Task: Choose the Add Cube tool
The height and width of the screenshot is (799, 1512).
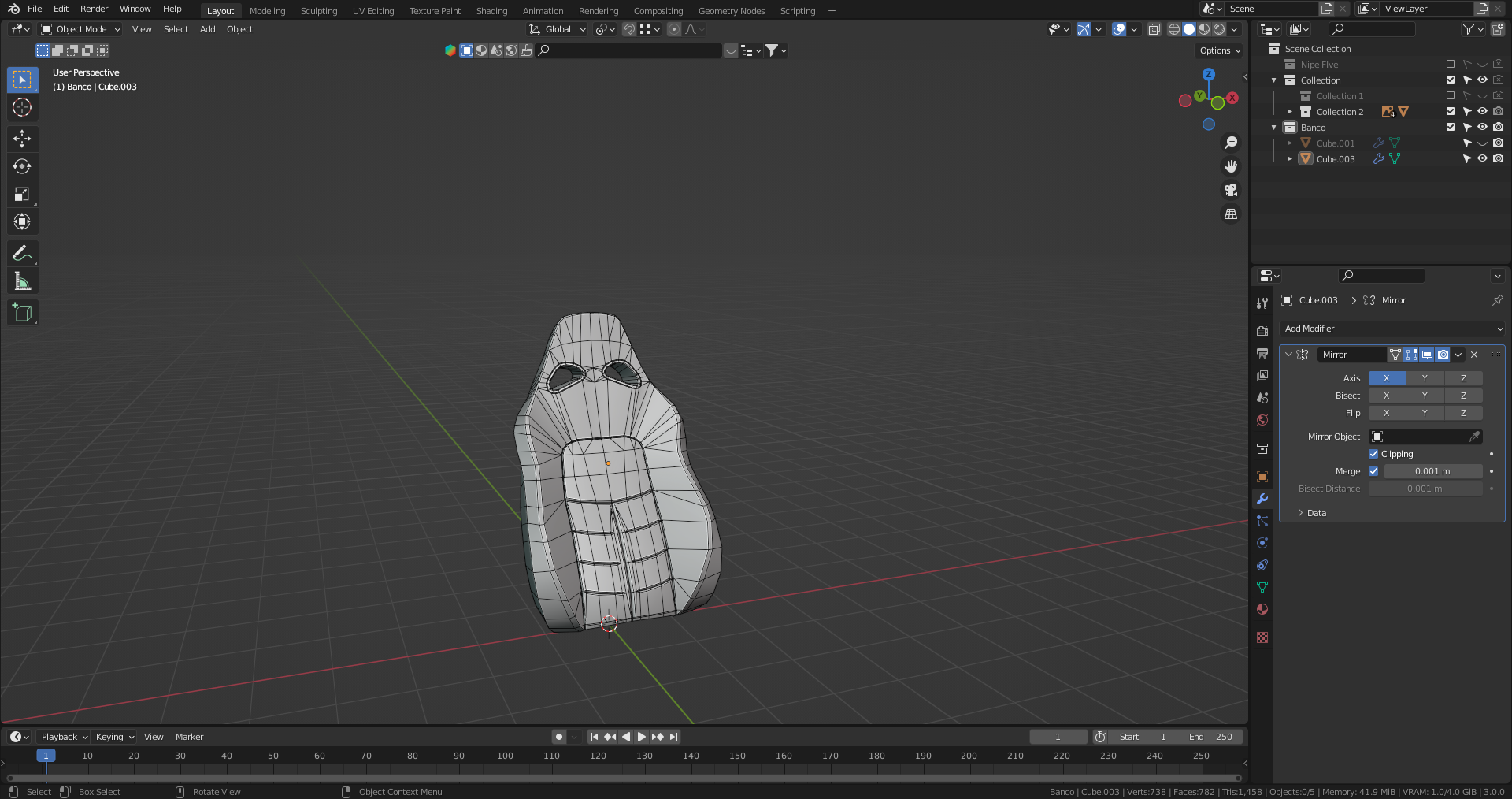Action: click(22, 313)
